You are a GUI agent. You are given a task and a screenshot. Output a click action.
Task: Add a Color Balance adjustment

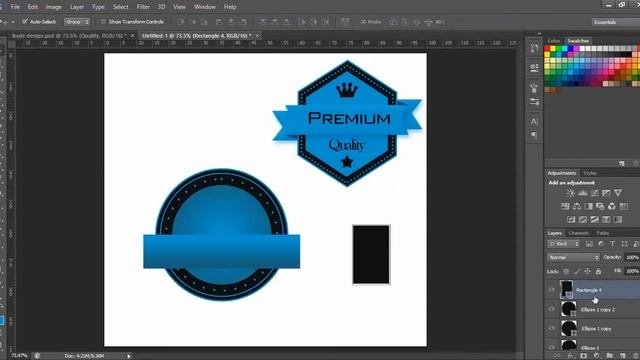(x=577, y=206)
